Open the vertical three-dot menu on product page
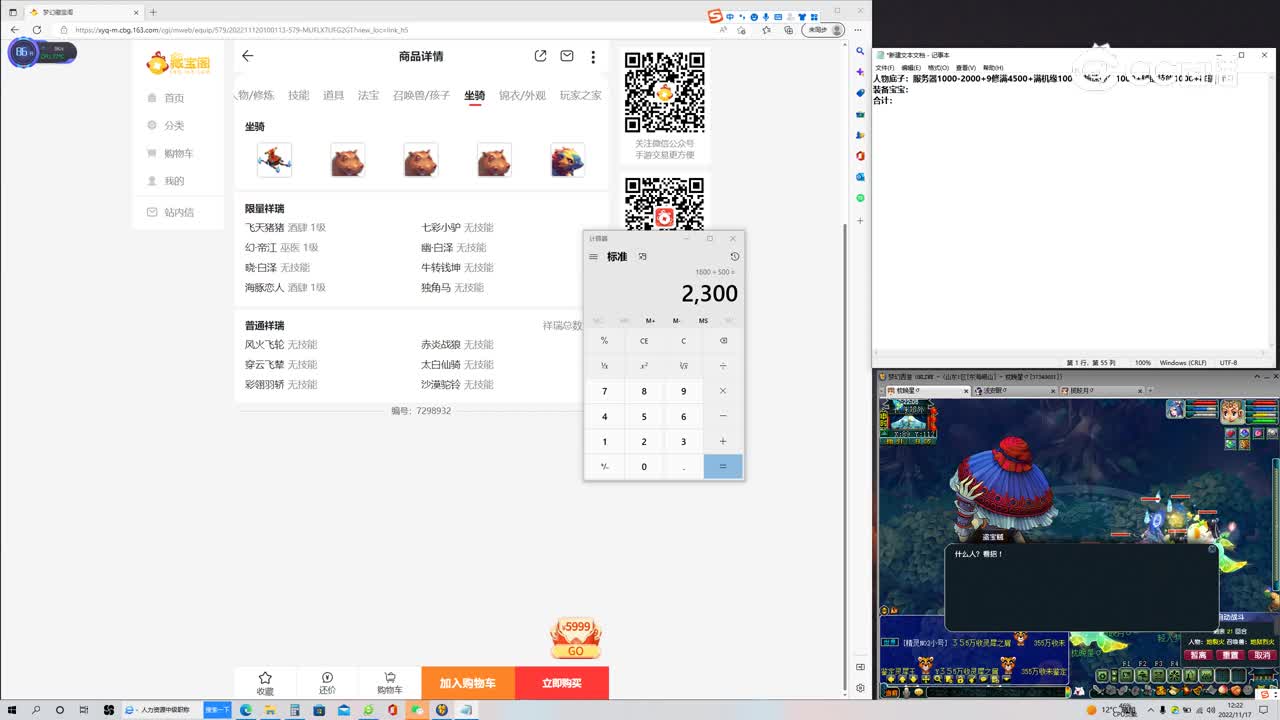 (x=593, y=57)
